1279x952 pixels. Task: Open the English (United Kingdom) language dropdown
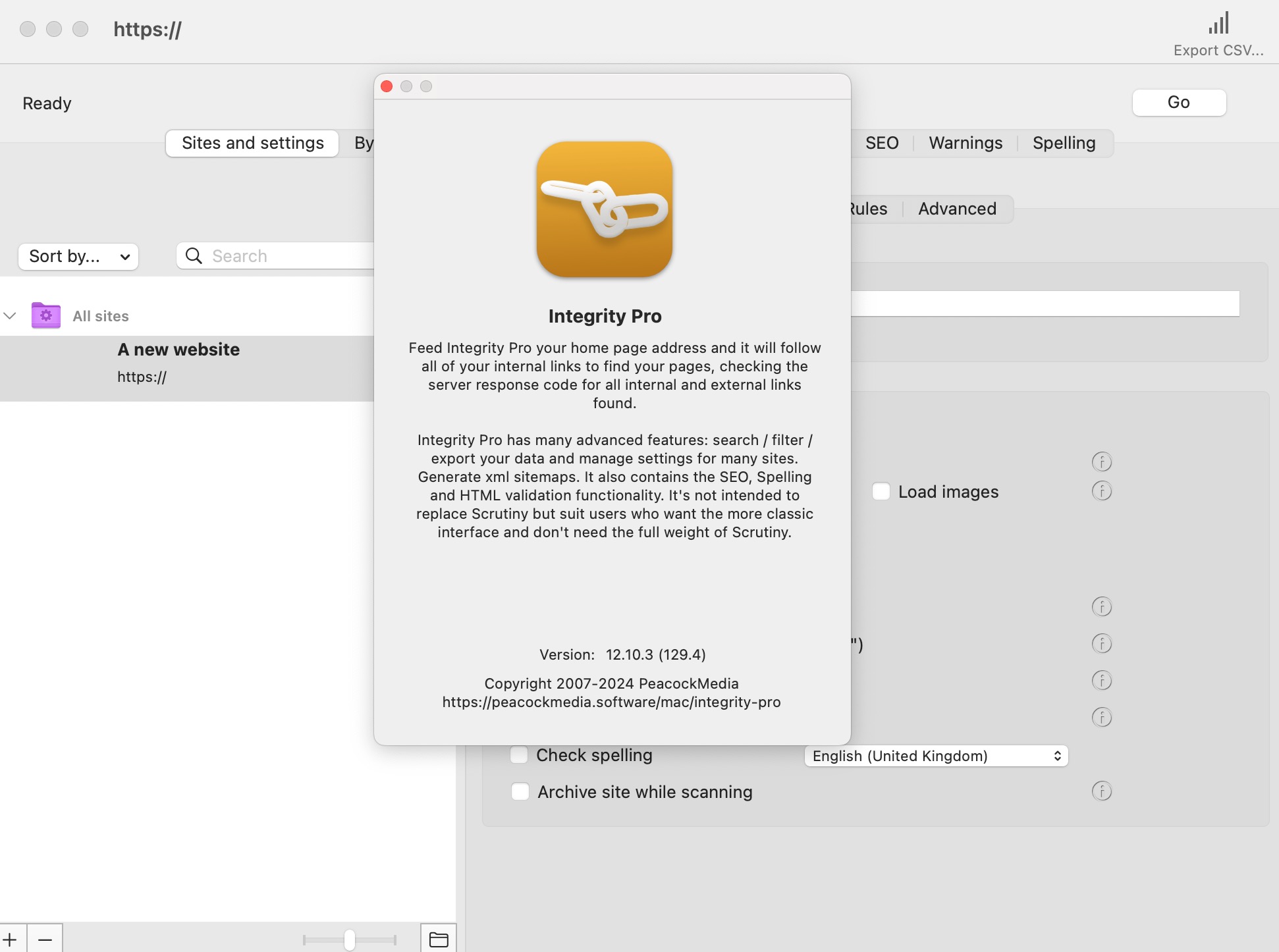point(936,756)
